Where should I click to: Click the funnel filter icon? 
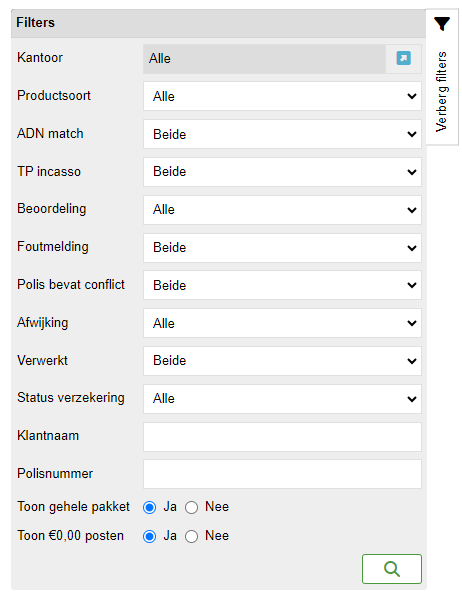442,24
